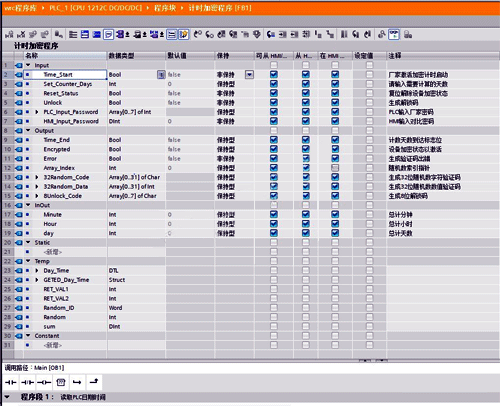Screen dimensions: 500x406
Task: Click the last icon in top toolbar
Action: tap(408, 34)
